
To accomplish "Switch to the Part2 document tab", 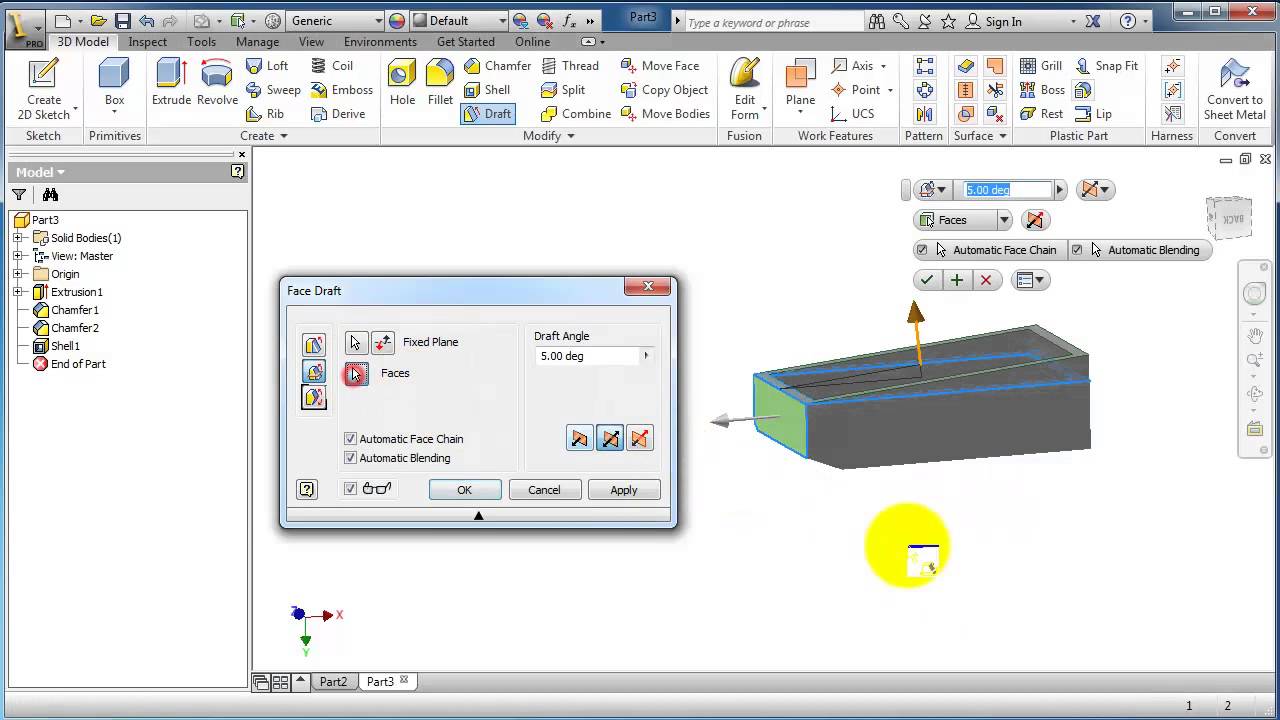I will [333, 682].
